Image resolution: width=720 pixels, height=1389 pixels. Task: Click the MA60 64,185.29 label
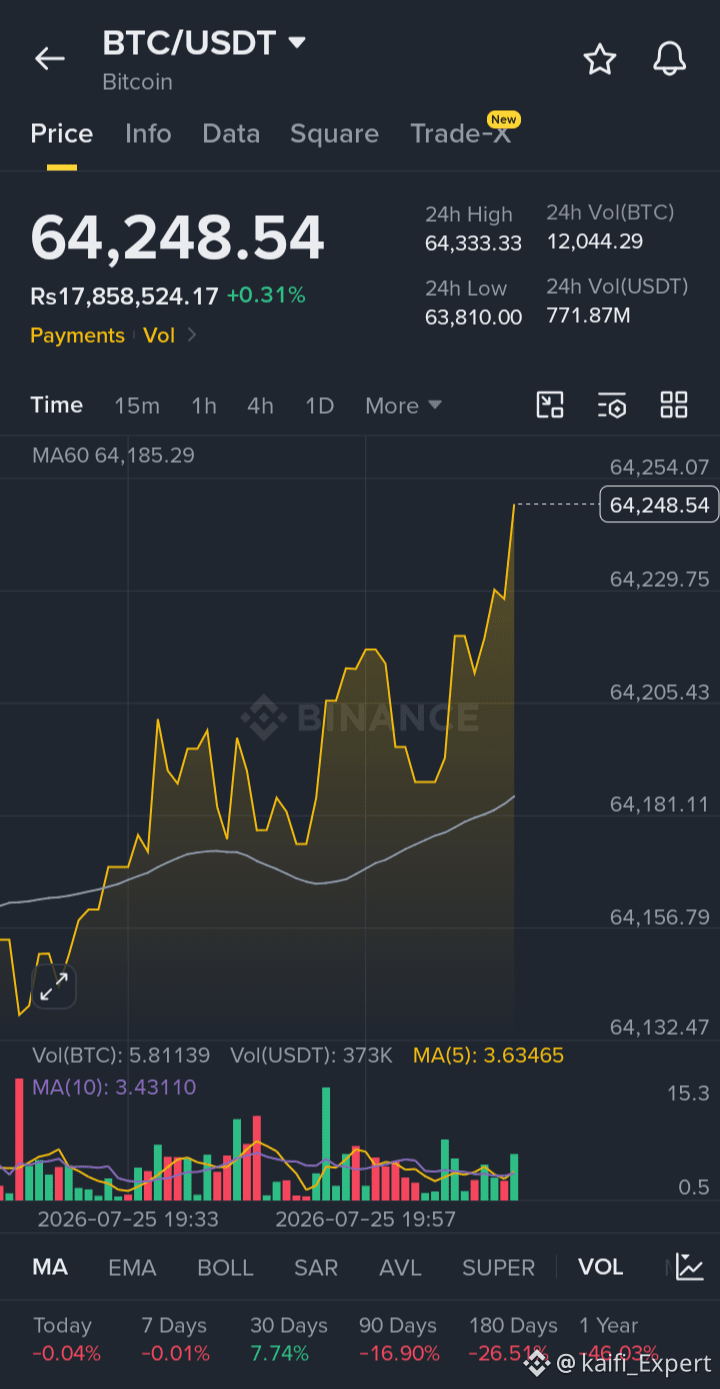[x=113, y=456]
